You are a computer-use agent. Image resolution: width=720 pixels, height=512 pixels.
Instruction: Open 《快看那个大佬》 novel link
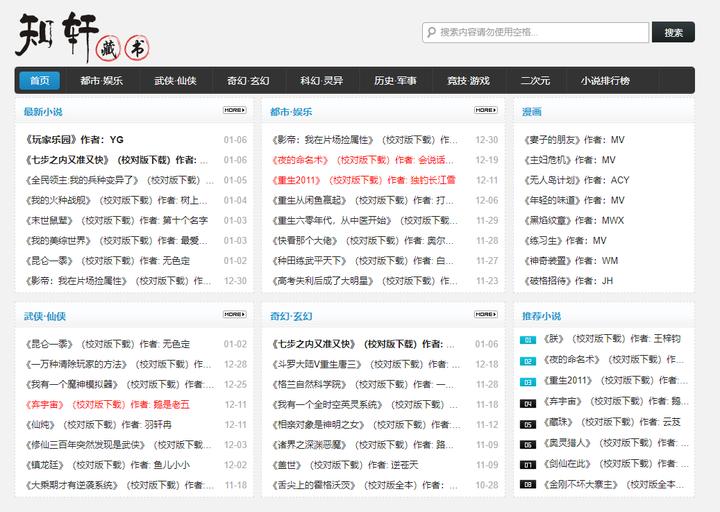click(363, 241)
